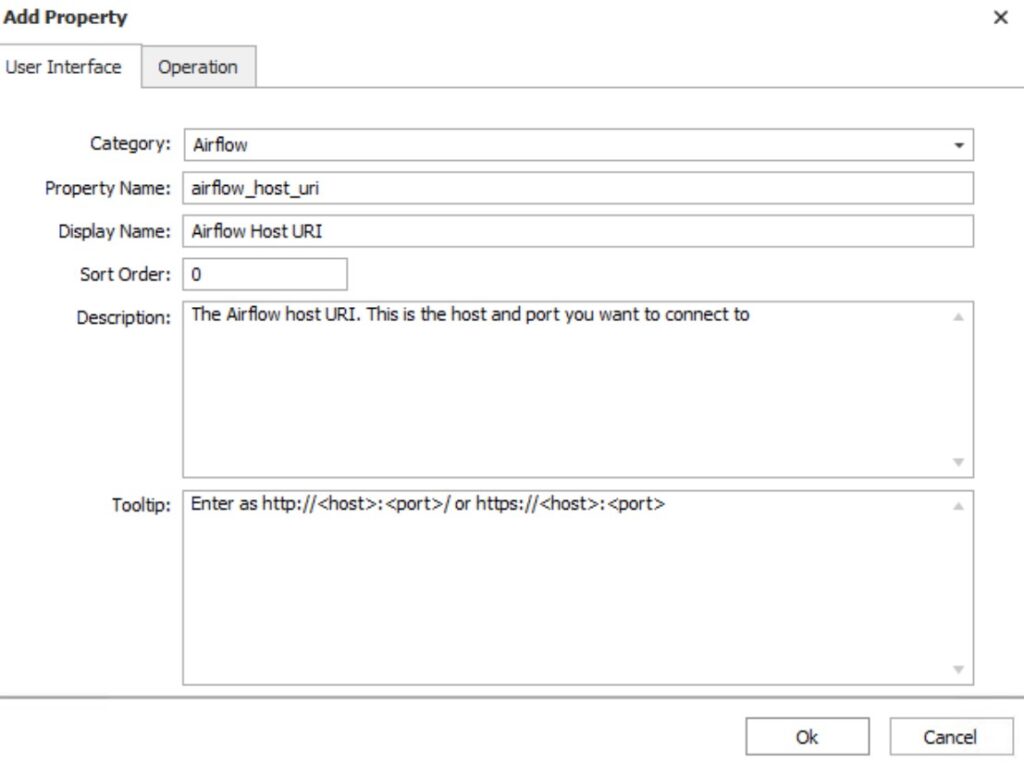The width and height of the screenshot is (1024, 763).
Task: Close the Add Property dialog
Action: pos(1000,18)
